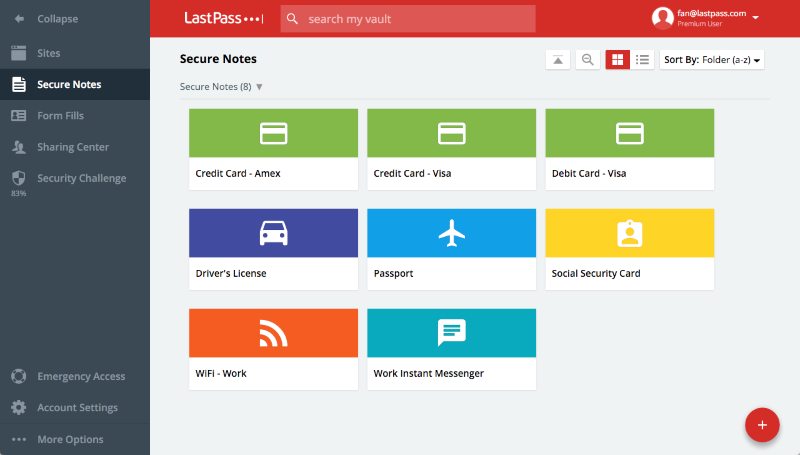The height and width of the screenshot is (455, 800).
Task: Click the zoom magnifier icon in toolbar
Action: coord(588,60)
